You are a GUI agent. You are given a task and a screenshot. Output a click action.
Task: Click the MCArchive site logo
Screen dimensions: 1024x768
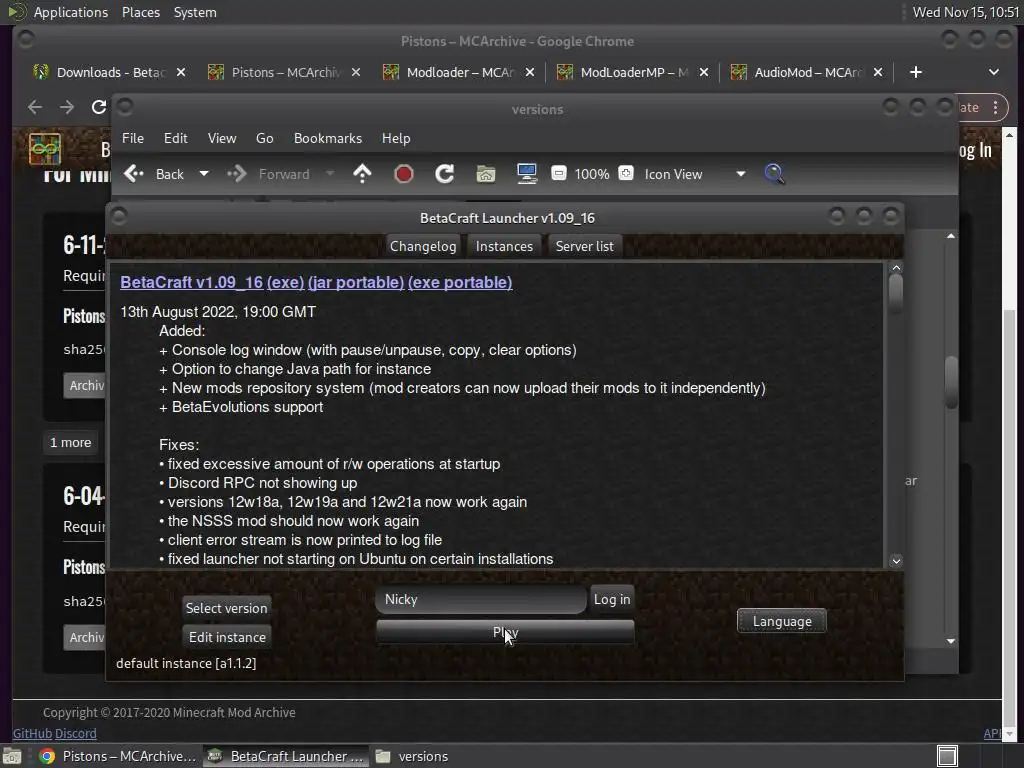coord(44,149)
